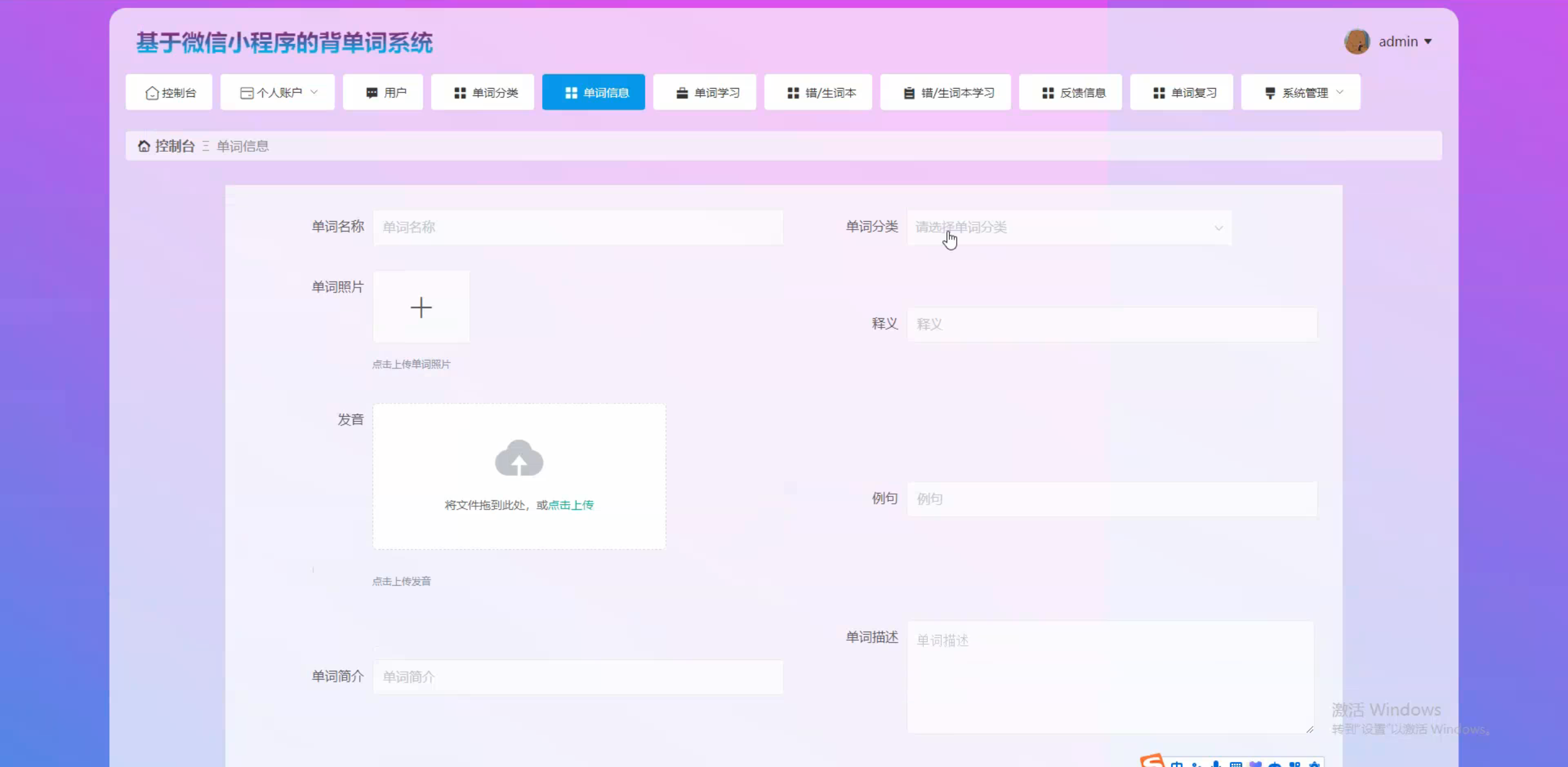
Task: Open the admin user dropdown arrow
Action: 1428,42
